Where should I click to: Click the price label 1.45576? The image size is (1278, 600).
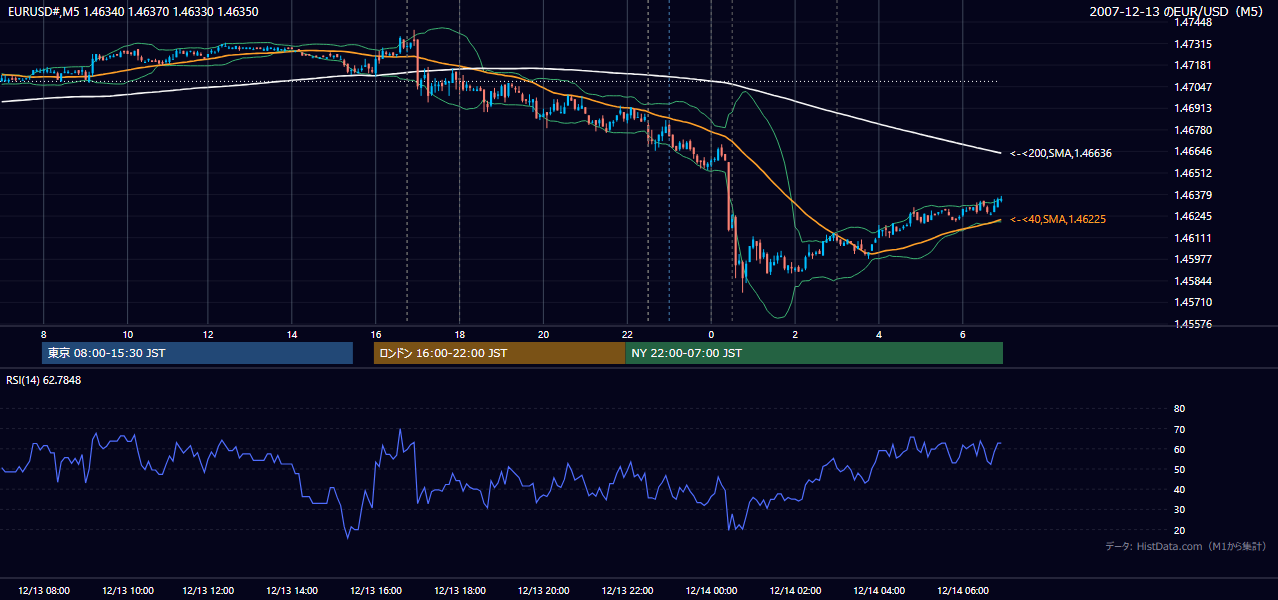(x=1195, y=324)
